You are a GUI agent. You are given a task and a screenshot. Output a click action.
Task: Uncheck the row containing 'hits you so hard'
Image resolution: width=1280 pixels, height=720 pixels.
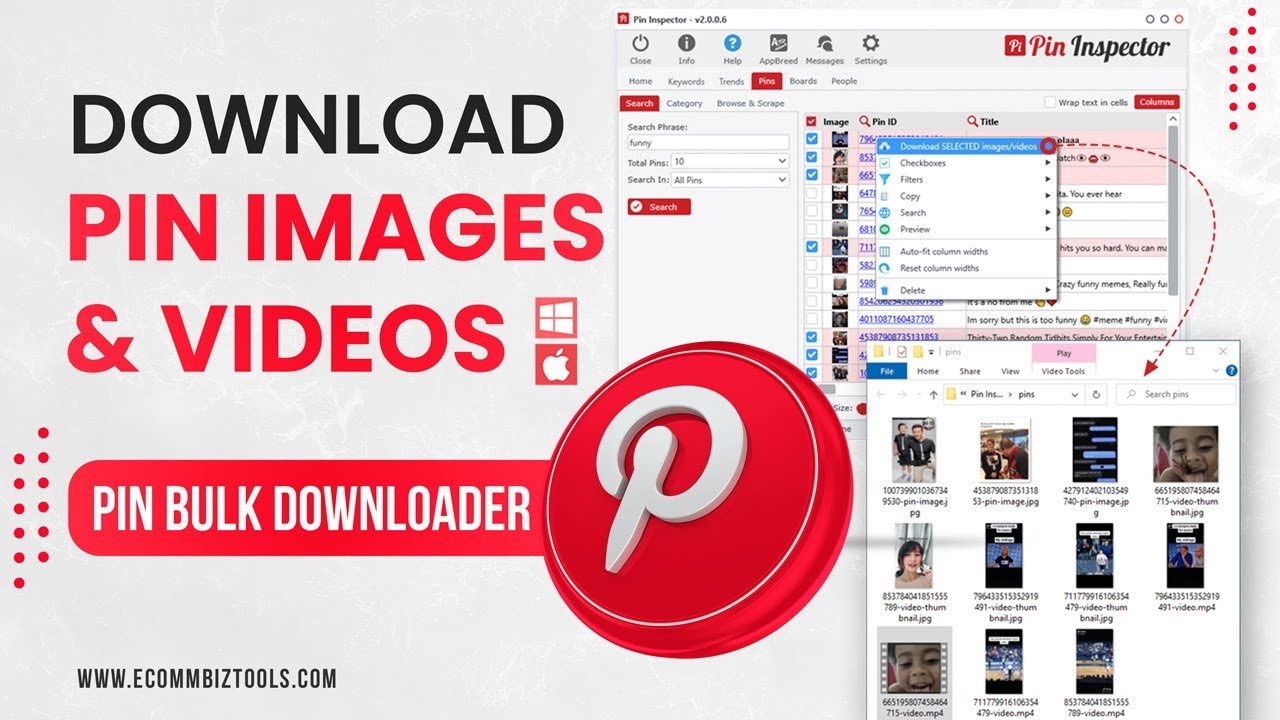811,247
